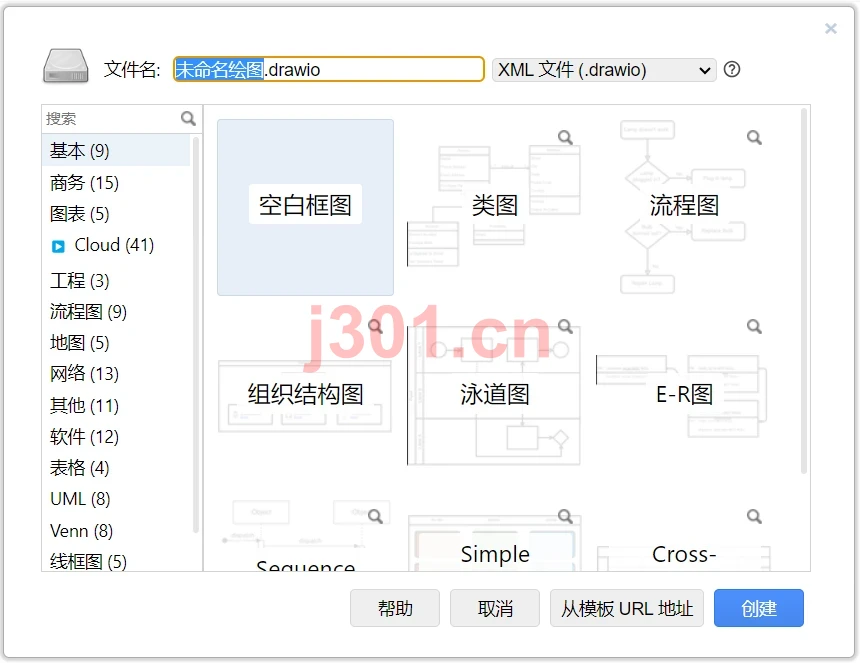This screenshot has height=663, width=860.
Task: Preview 组织结构图 template with its magnifier
Action: click(x=375, y=326)
